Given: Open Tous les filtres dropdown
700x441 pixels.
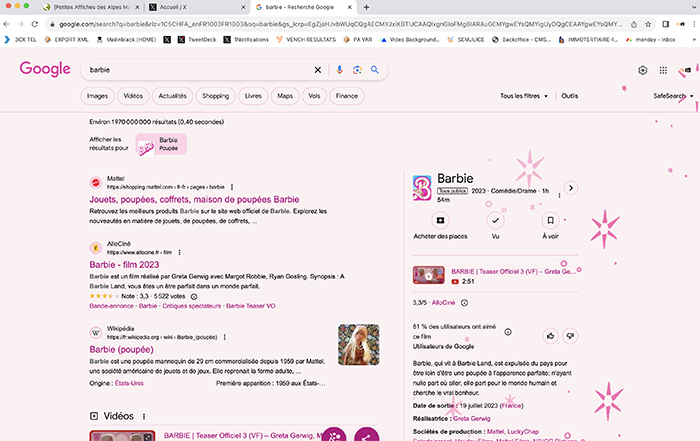Looking at the screenshot, I should coord(524,96).
